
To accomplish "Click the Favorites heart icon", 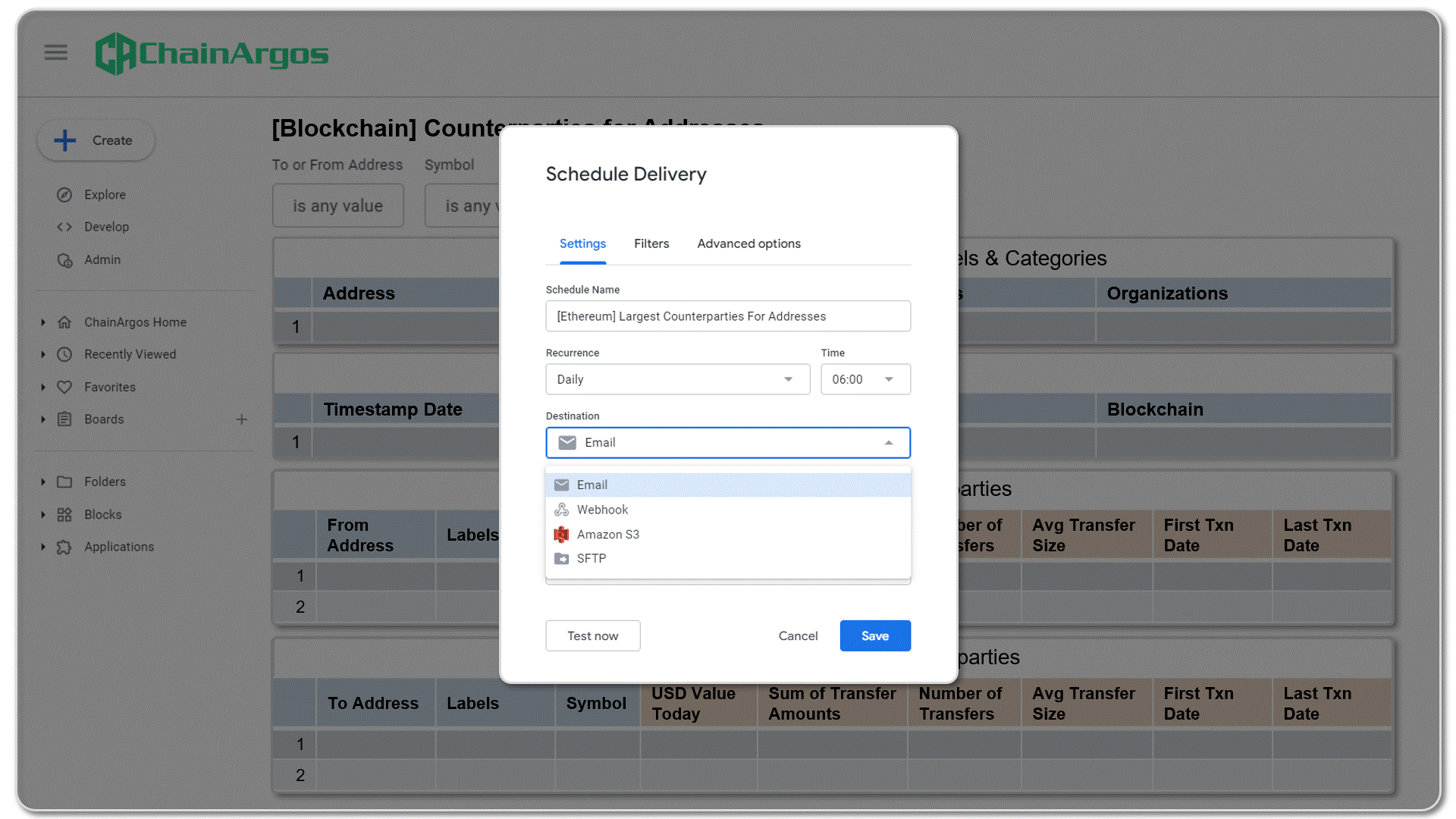I will pos(64,387).
